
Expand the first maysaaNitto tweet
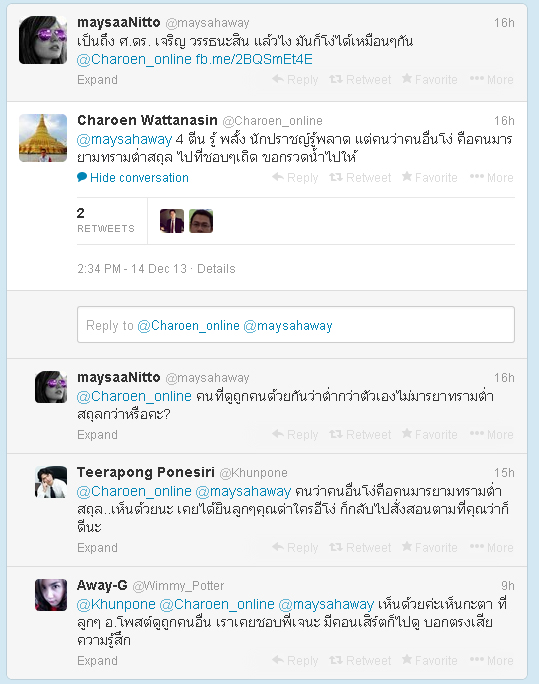tap(97, 80)
